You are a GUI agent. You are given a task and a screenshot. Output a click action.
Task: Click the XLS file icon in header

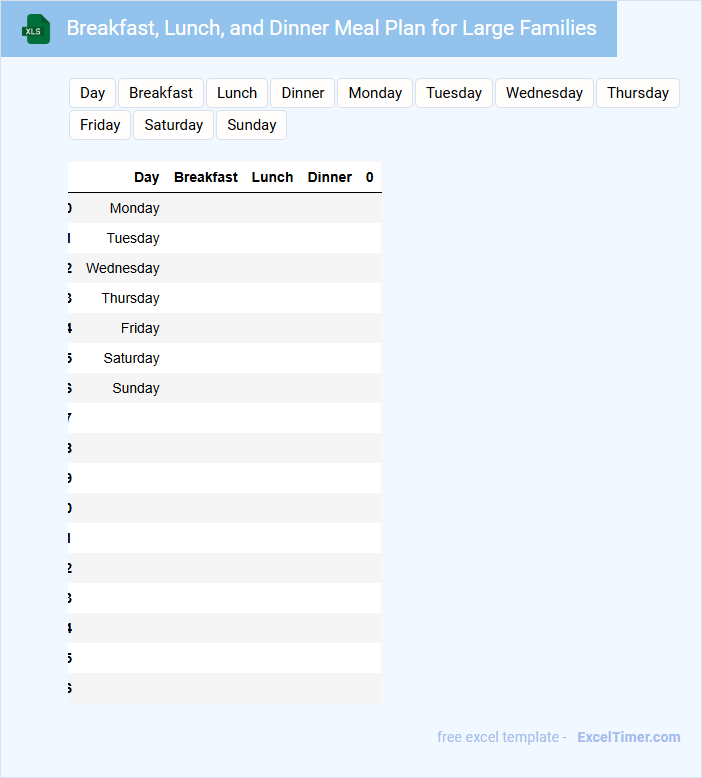coord(36,29)
